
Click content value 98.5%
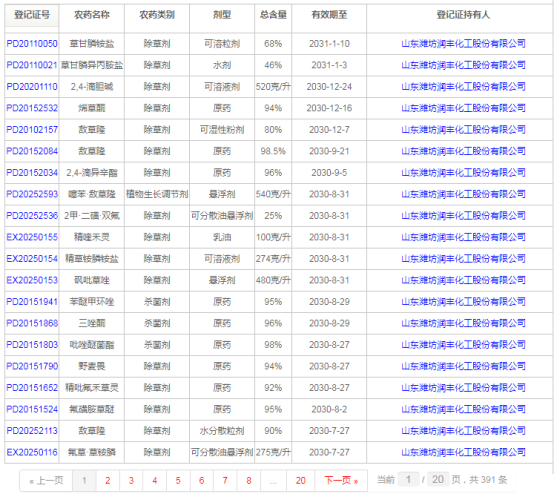click(273, 152)
